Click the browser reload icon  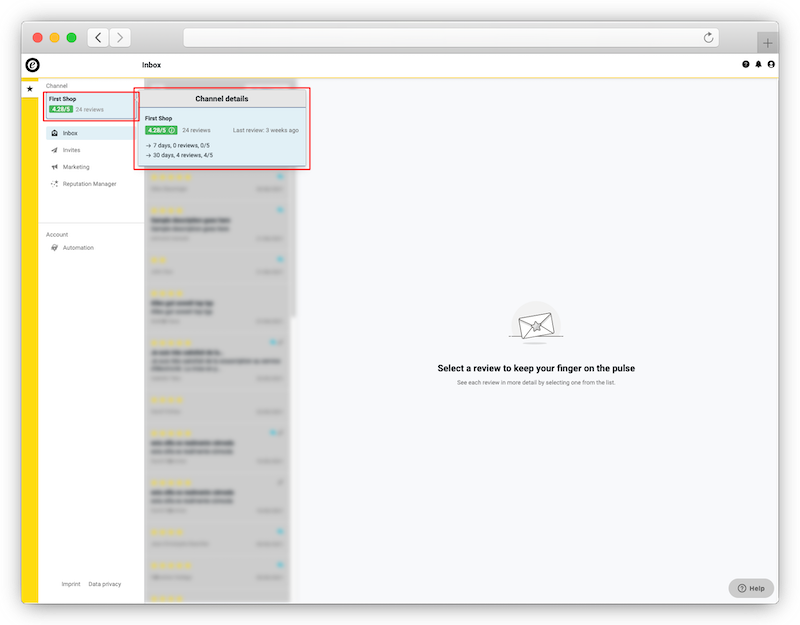coord(708,38)
